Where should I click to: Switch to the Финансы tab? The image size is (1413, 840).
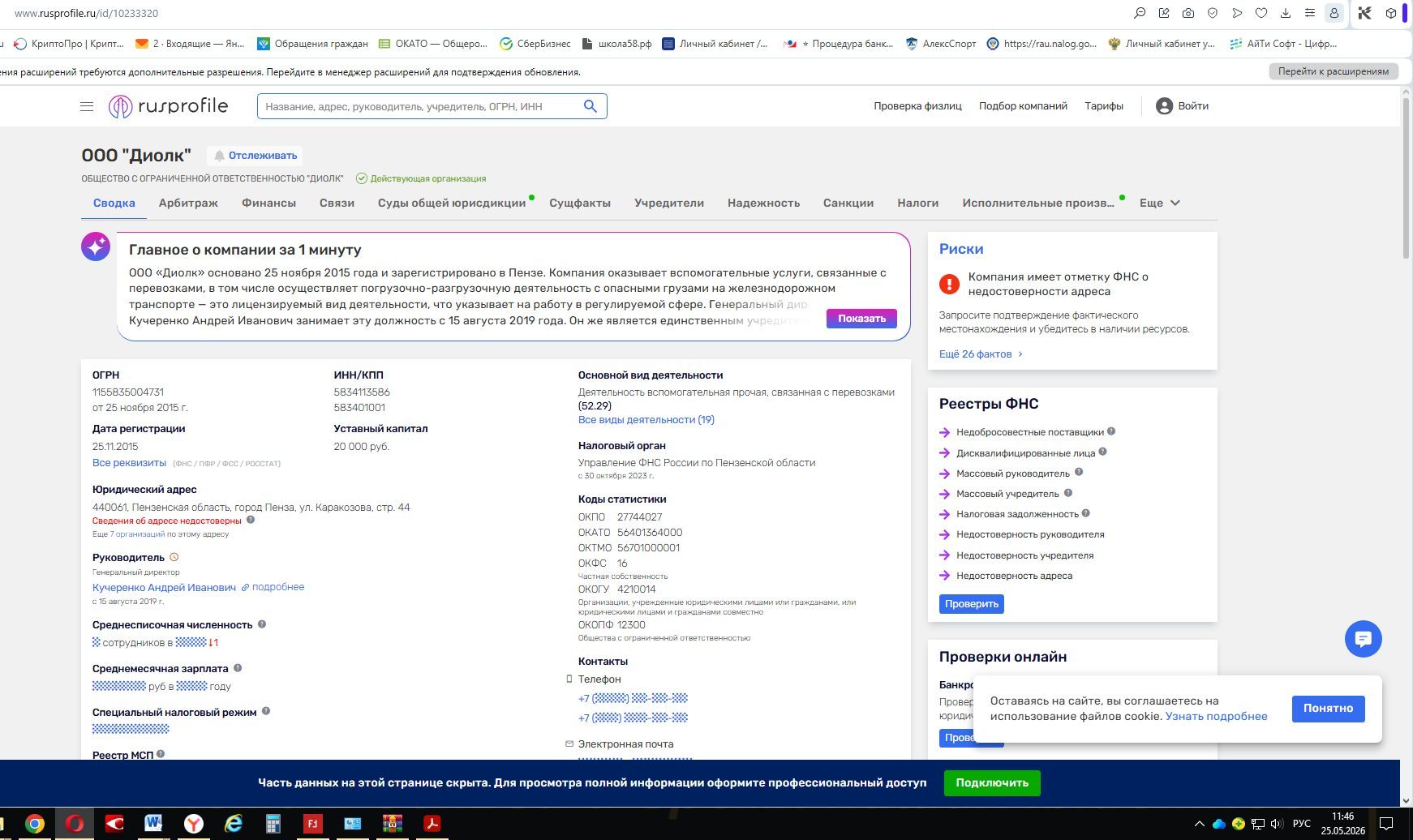[268, 203]
